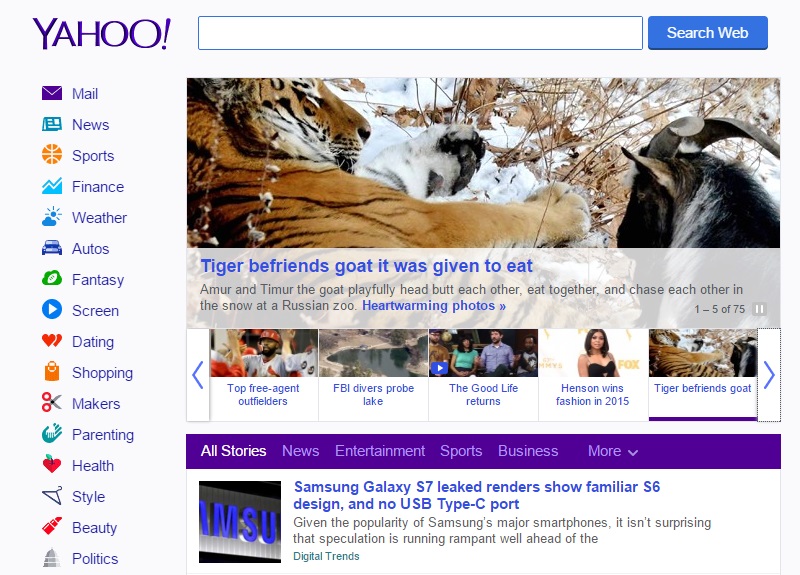Click the Fantasy football icon
The width and height of the screenshot is (800, 575).
[52, 279]
